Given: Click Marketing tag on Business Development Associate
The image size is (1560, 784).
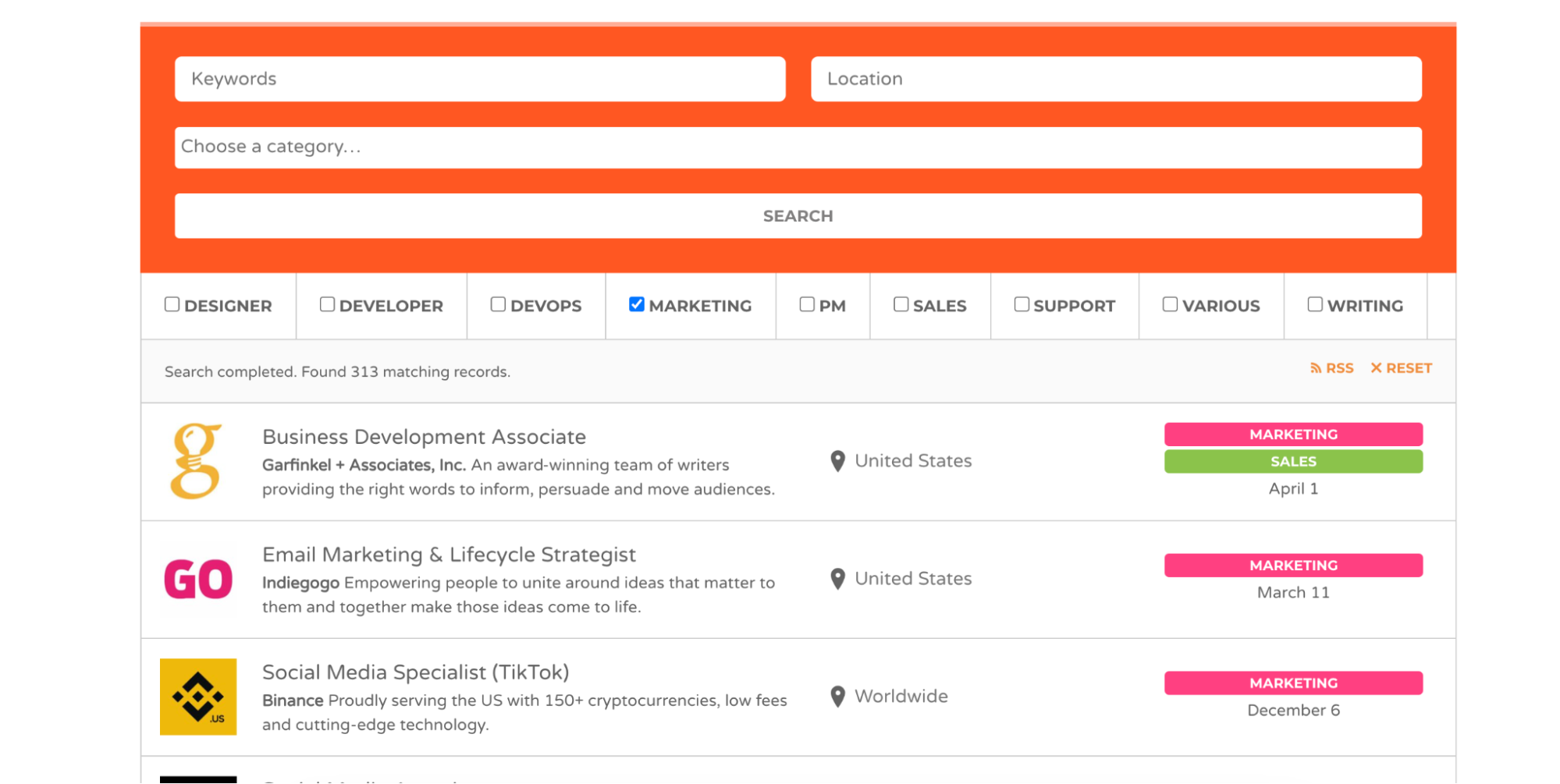Looking at the screenshot, I should pos(1293,435).
